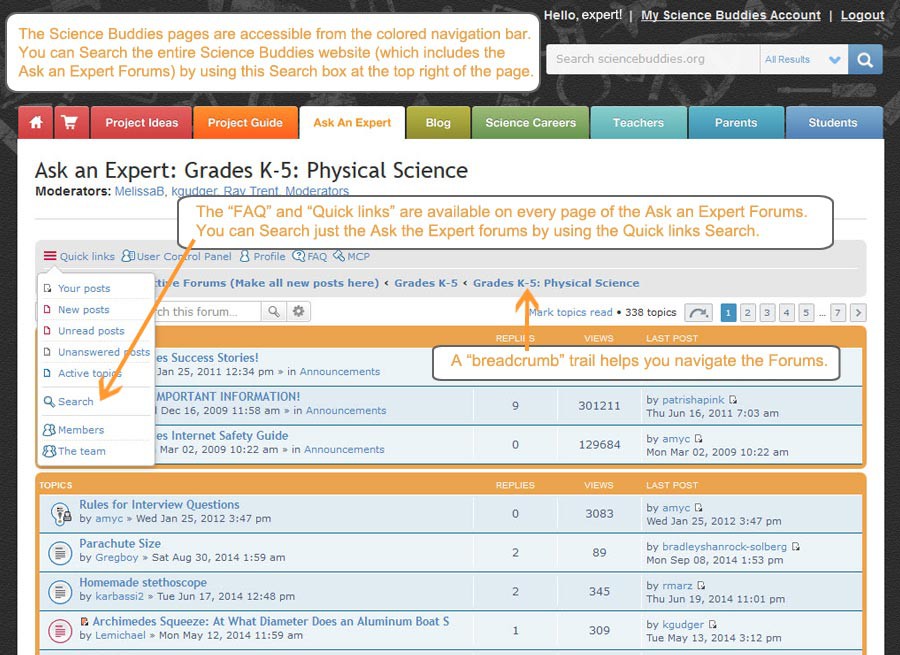Viewport: 900px width, 655px height.
Task: Open the shopping cart tab icon
Action: pos(71,122)
